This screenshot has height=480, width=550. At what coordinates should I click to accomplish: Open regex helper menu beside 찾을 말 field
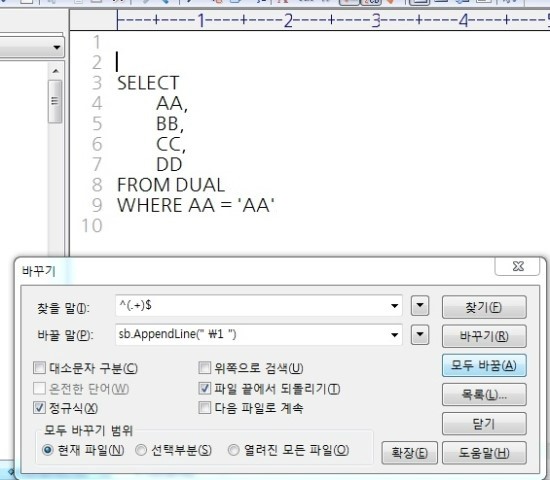420,306
